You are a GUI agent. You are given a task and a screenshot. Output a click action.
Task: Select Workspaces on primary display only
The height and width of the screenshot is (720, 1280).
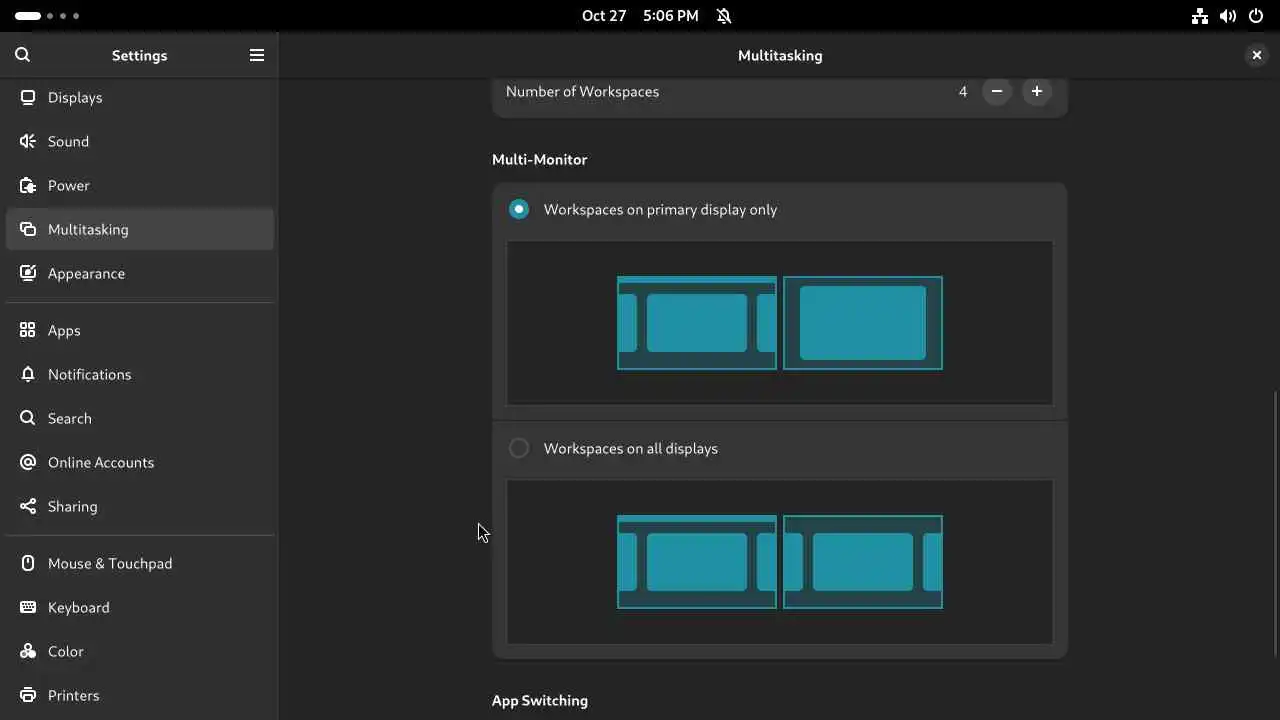coord(519,209)
